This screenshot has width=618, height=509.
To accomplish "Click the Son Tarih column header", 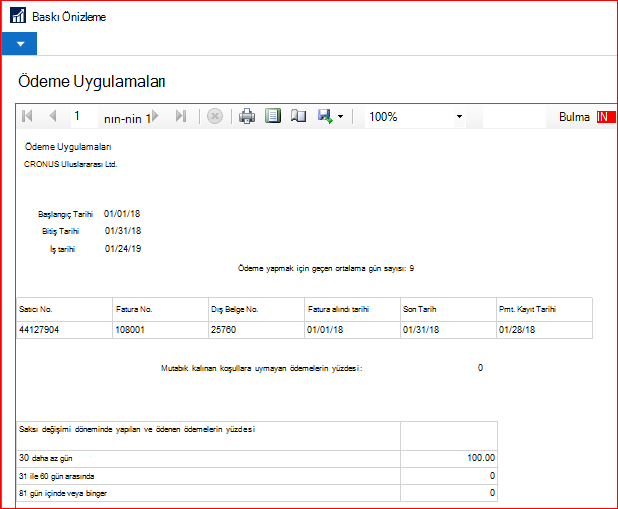I will [x=448, y=310].
